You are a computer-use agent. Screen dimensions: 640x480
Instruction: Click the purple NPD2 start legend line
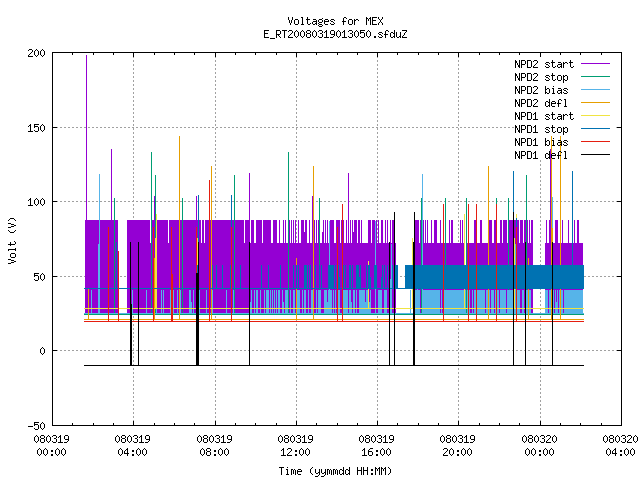(x=596, y=64)
